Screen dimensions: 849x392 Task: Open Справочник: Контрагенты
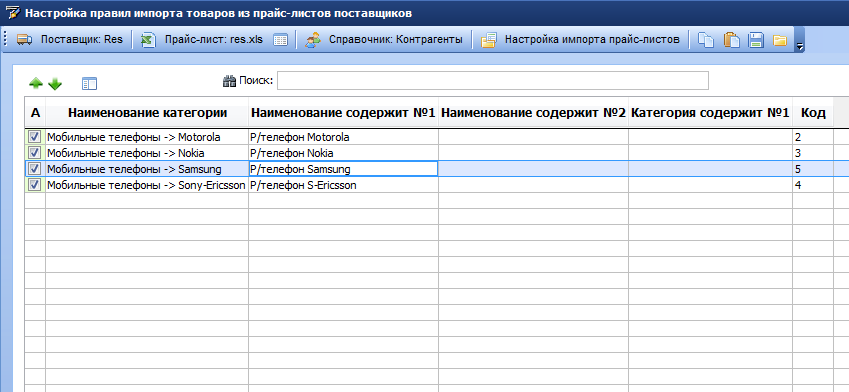pos(396,40)
